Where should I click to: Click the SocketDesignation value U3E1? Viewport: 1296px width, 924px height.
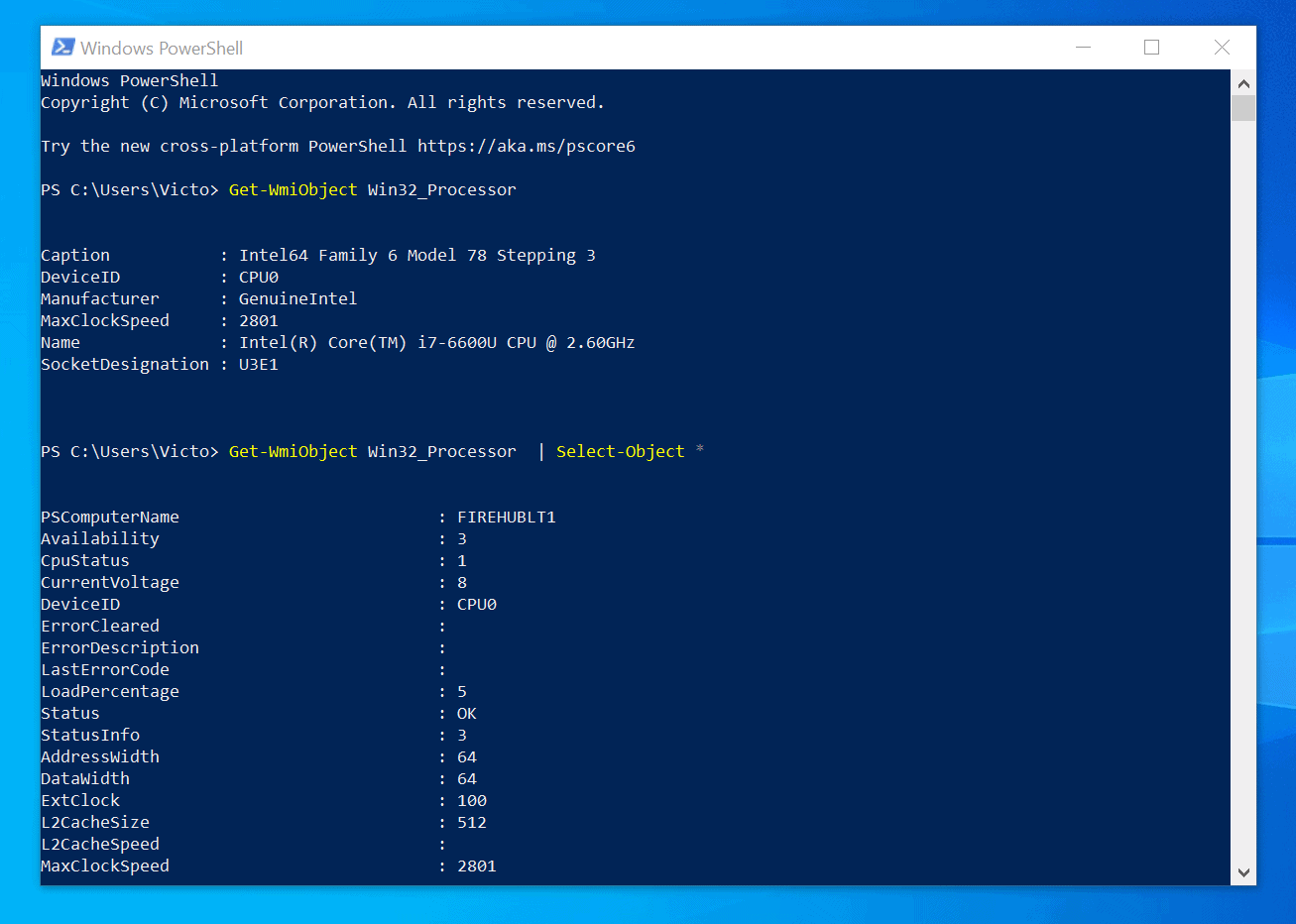pyautogui.click(x=259, y=365)
